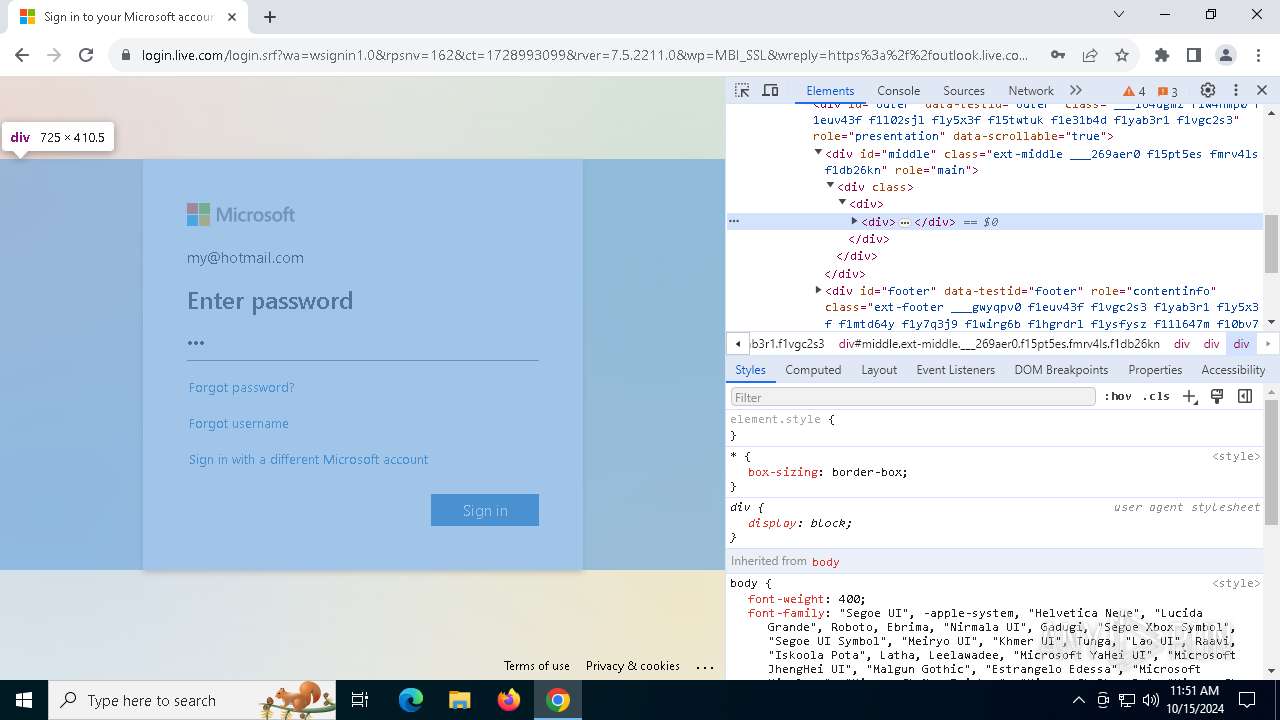
Task: Expand the selected div == $0 node
Action: click(854, 221)
